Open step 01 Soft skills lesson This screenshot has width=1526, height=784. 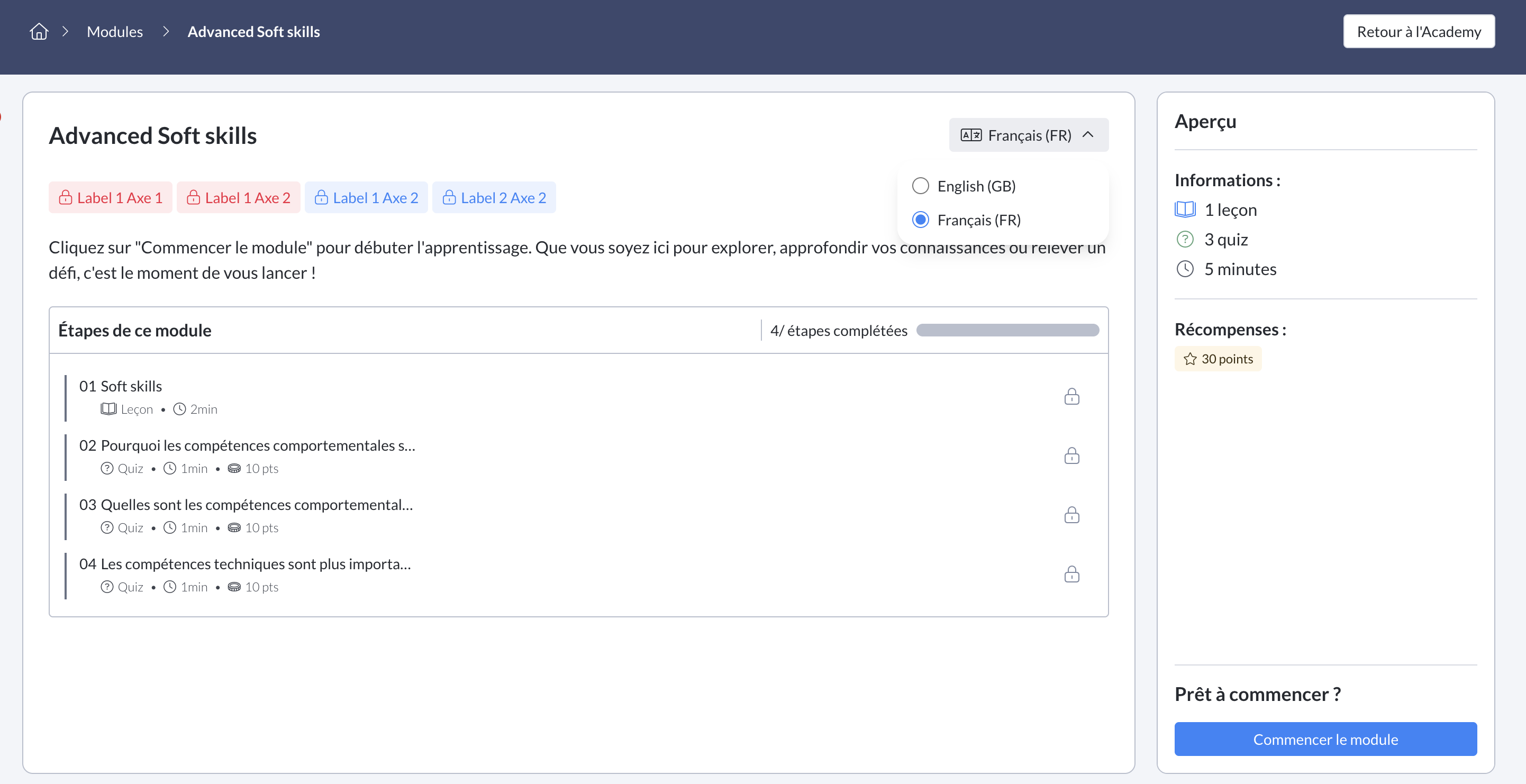pos(121,386)
